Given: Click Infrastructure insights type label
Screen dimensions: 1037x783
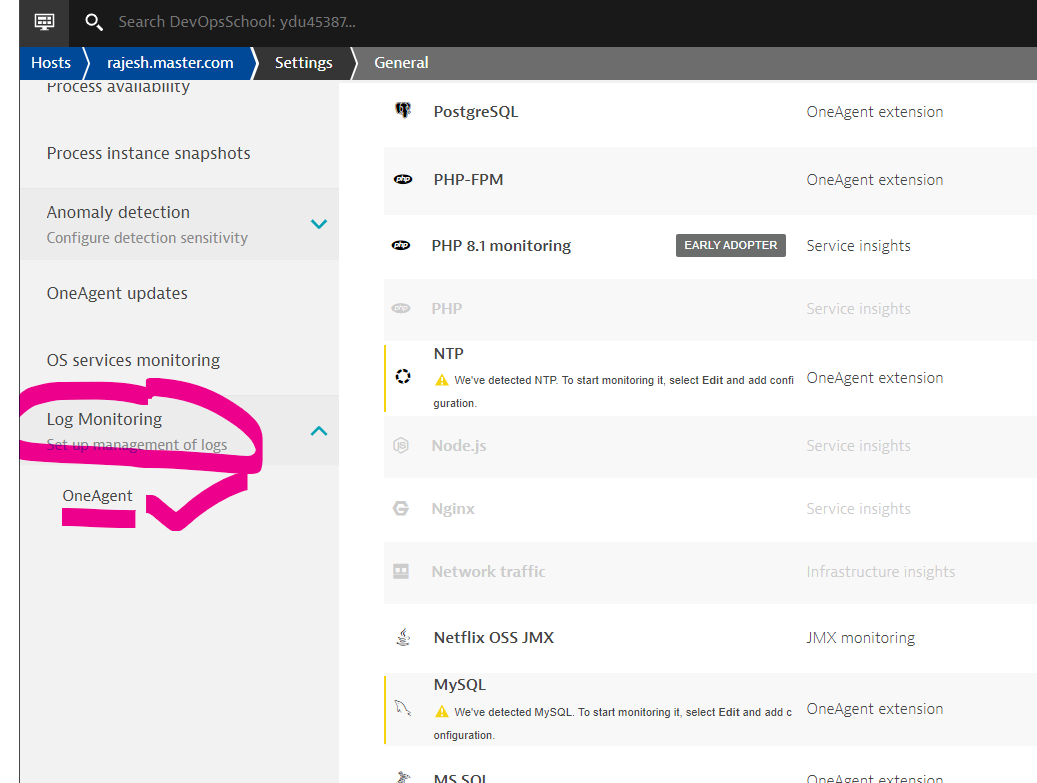Looking at the screenshot, I should (x=880, y=571).
